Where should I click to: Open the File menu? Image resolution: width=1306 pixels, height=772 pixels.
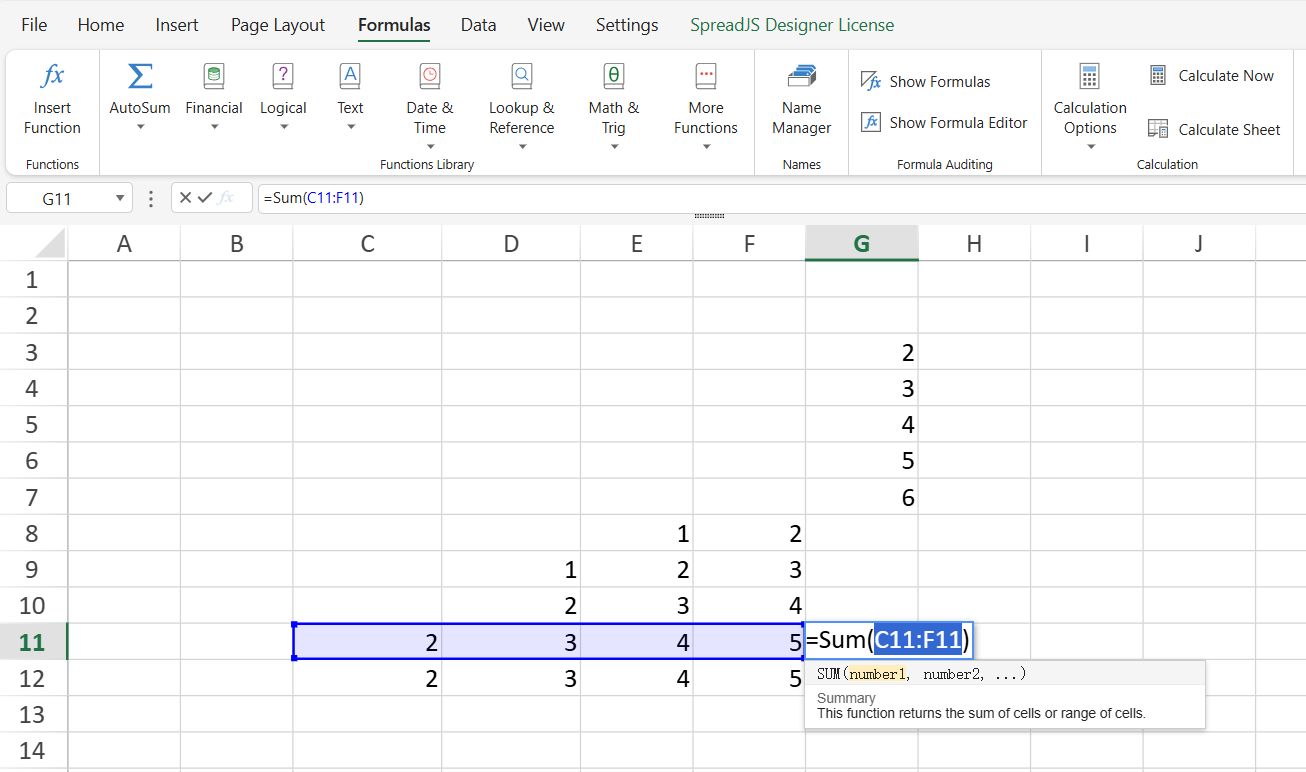[34, 25]
